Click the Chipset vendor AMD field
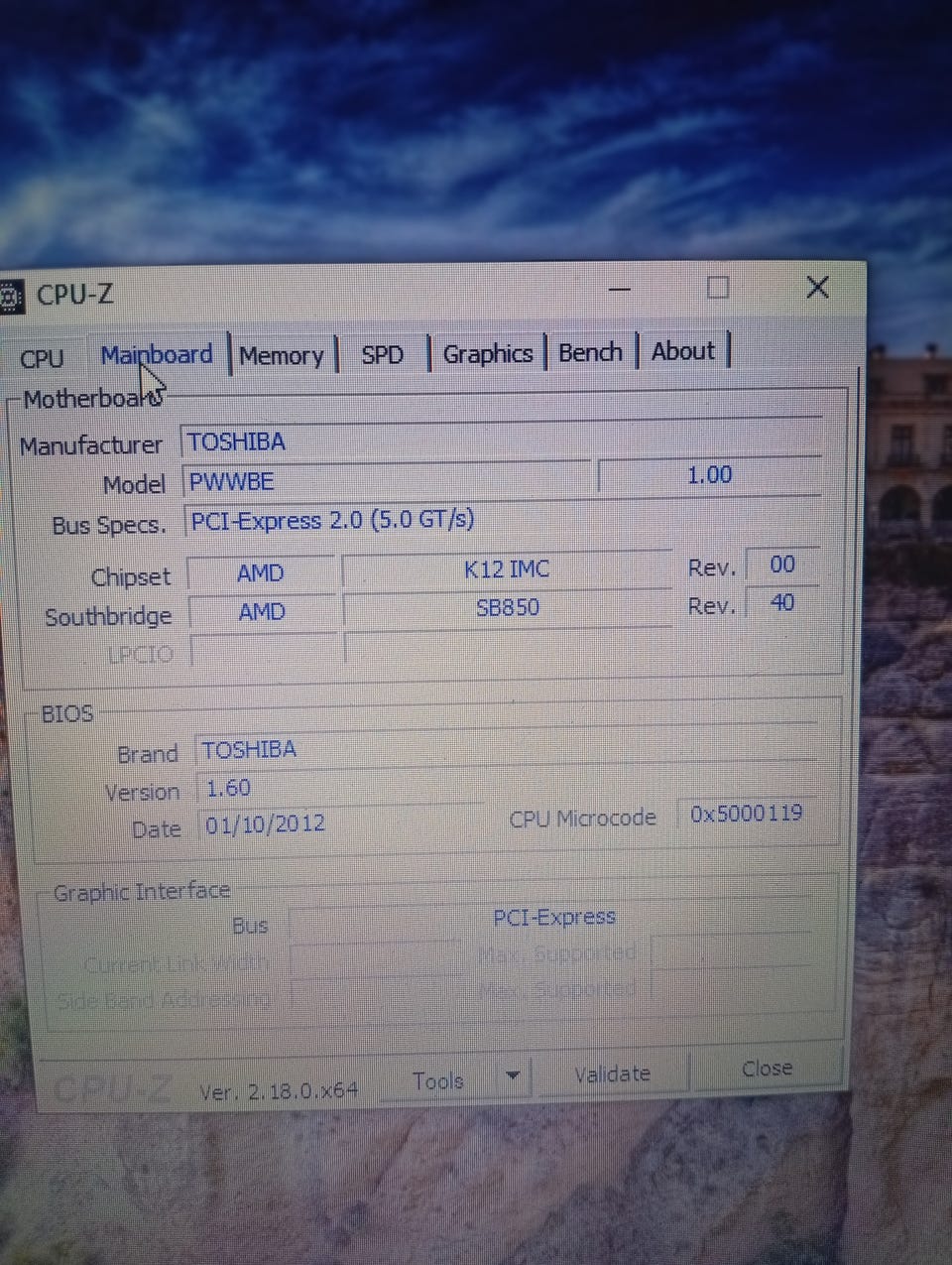Screen dimensions: 952x1265 pos(261,572)
